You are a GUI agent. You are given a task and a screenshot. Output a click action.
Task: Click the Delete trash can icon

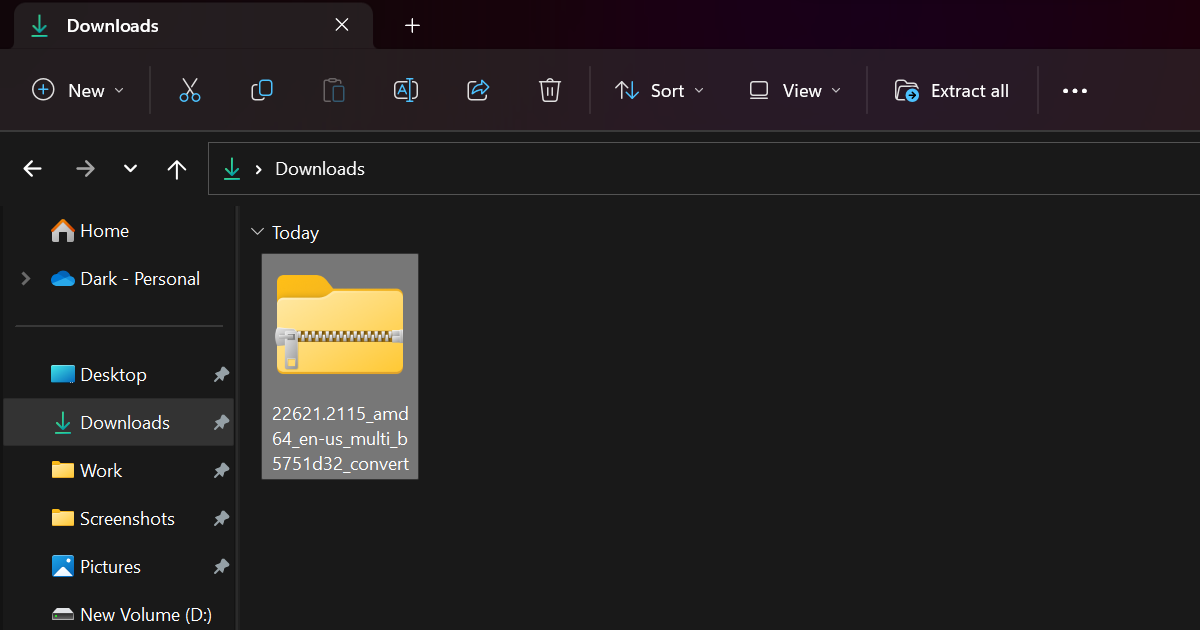tap(549, 91)
